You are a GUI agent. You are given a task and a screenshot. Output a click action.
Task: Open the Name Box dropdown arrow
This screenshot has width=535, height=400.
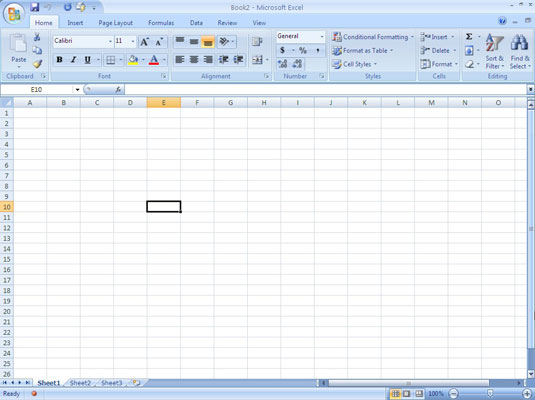[77, 90]
